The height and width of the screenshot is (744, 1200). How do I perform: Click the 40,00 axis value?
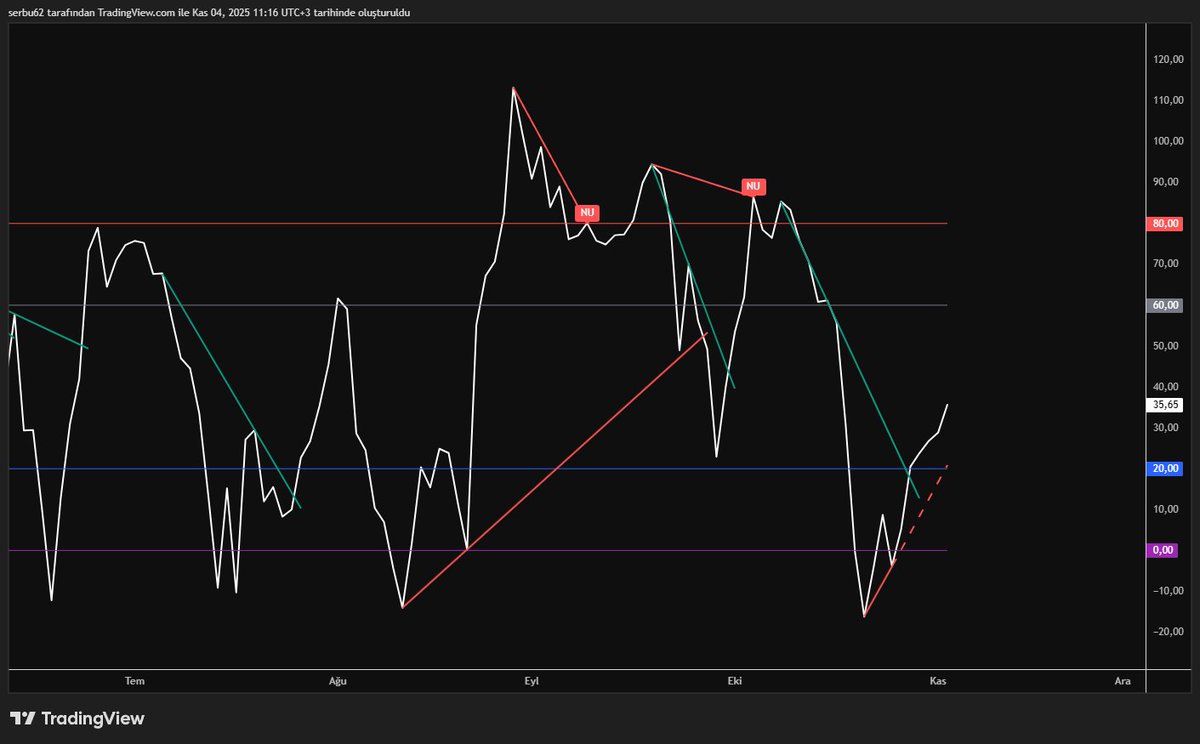[x=1167, y=387]
